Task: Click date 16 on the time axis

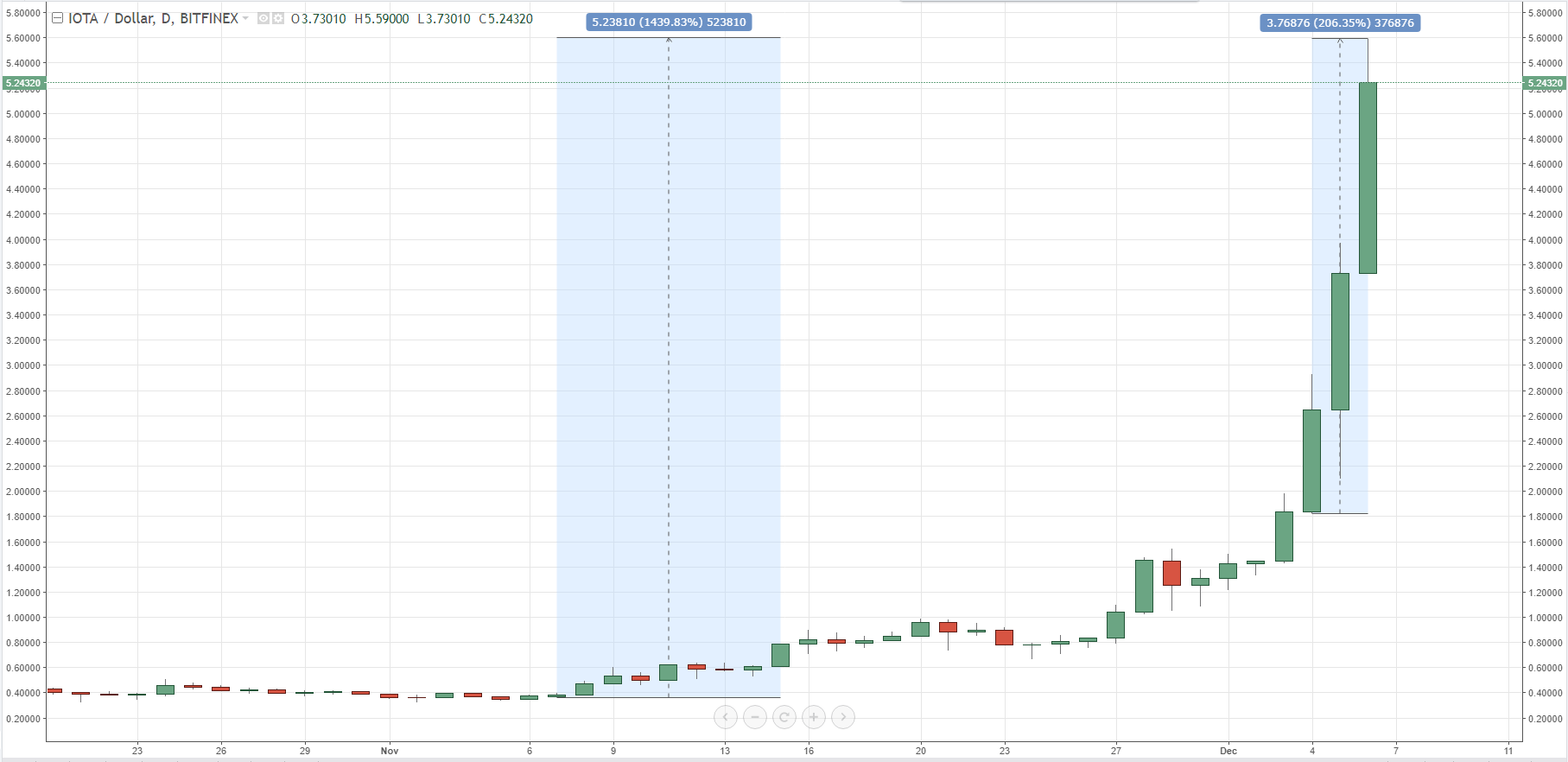Action: pyautogui.click(x=809, y=751)
